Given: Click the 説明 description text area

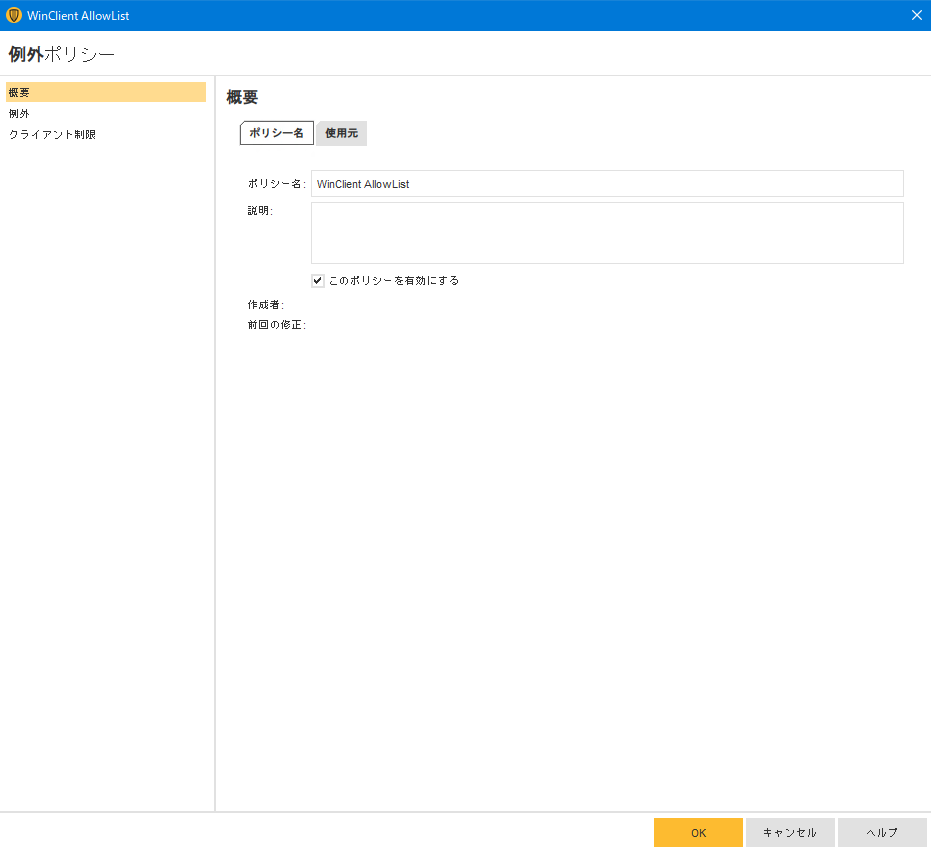Looking at the screenshot, I should [x=607, y=232].
